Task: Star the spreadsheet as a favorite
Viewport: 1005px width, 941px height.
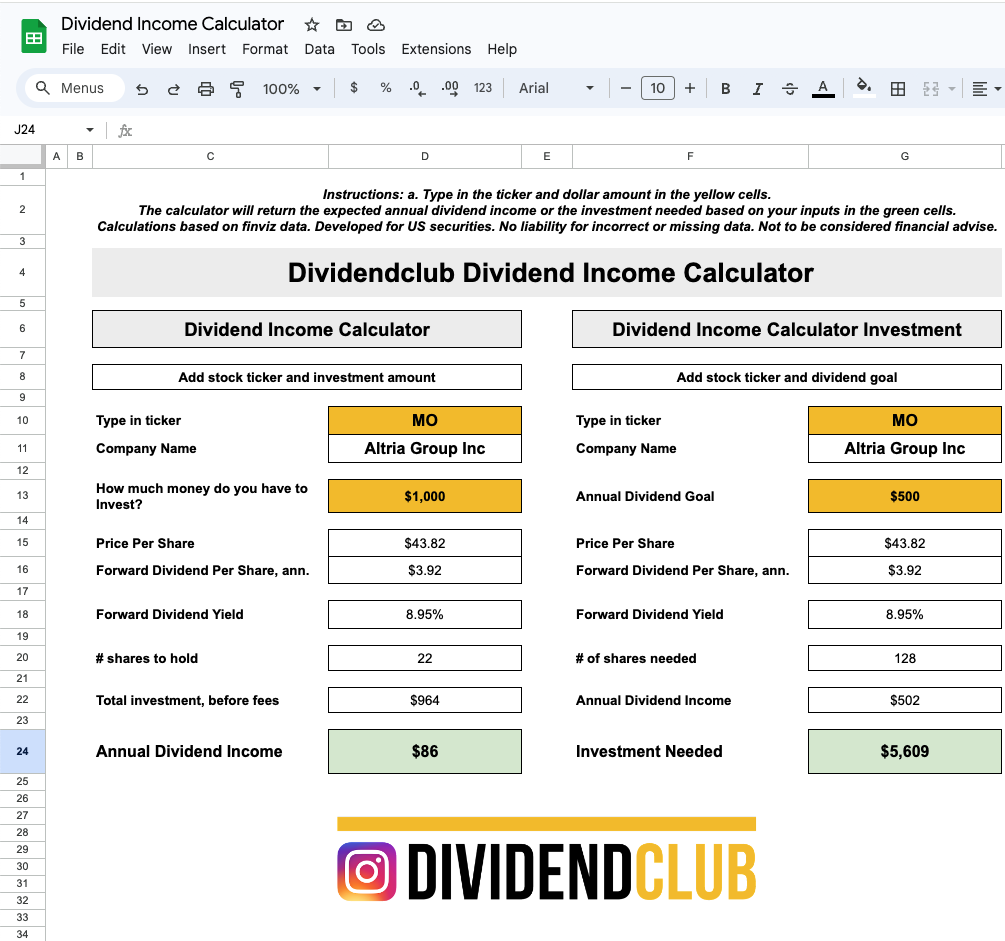Action: tap(311, 24)
